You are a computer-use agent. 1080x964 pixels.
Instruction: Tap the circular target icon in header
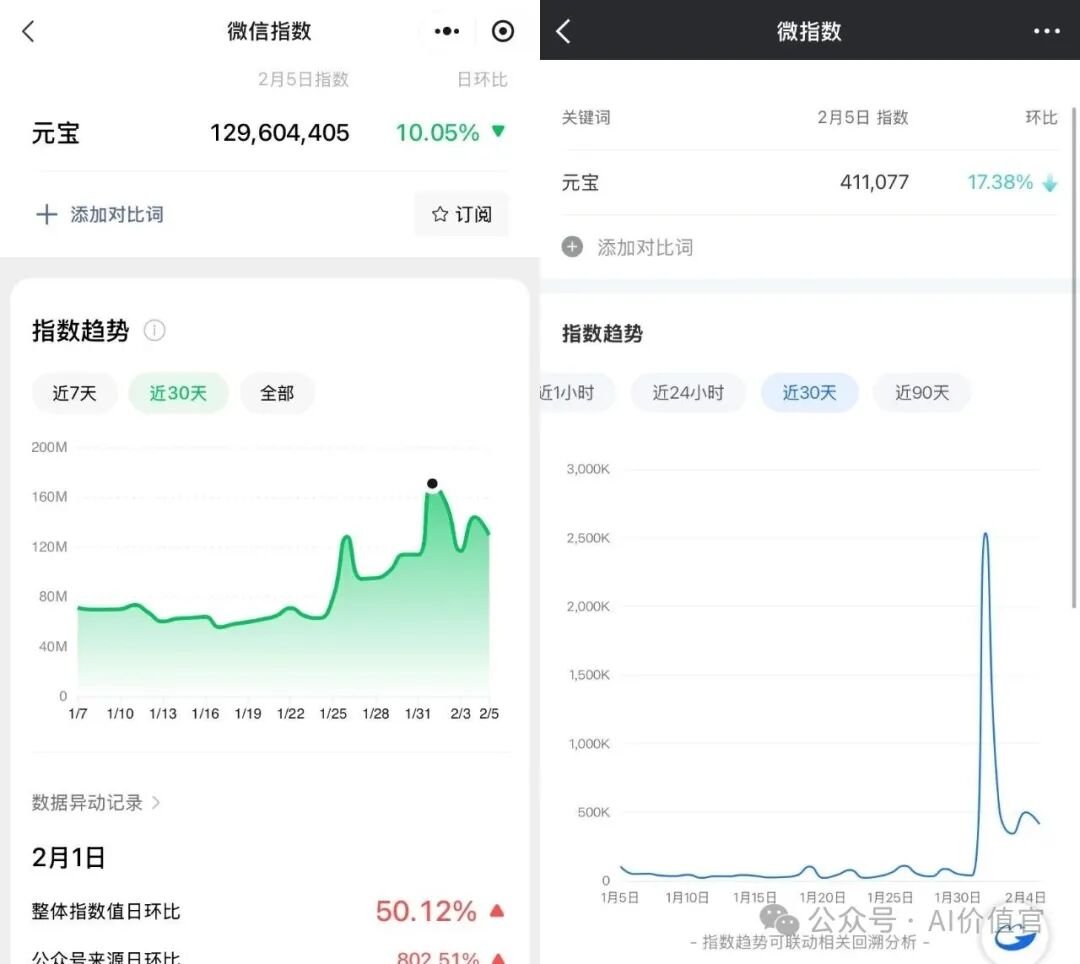click(503, 31)
